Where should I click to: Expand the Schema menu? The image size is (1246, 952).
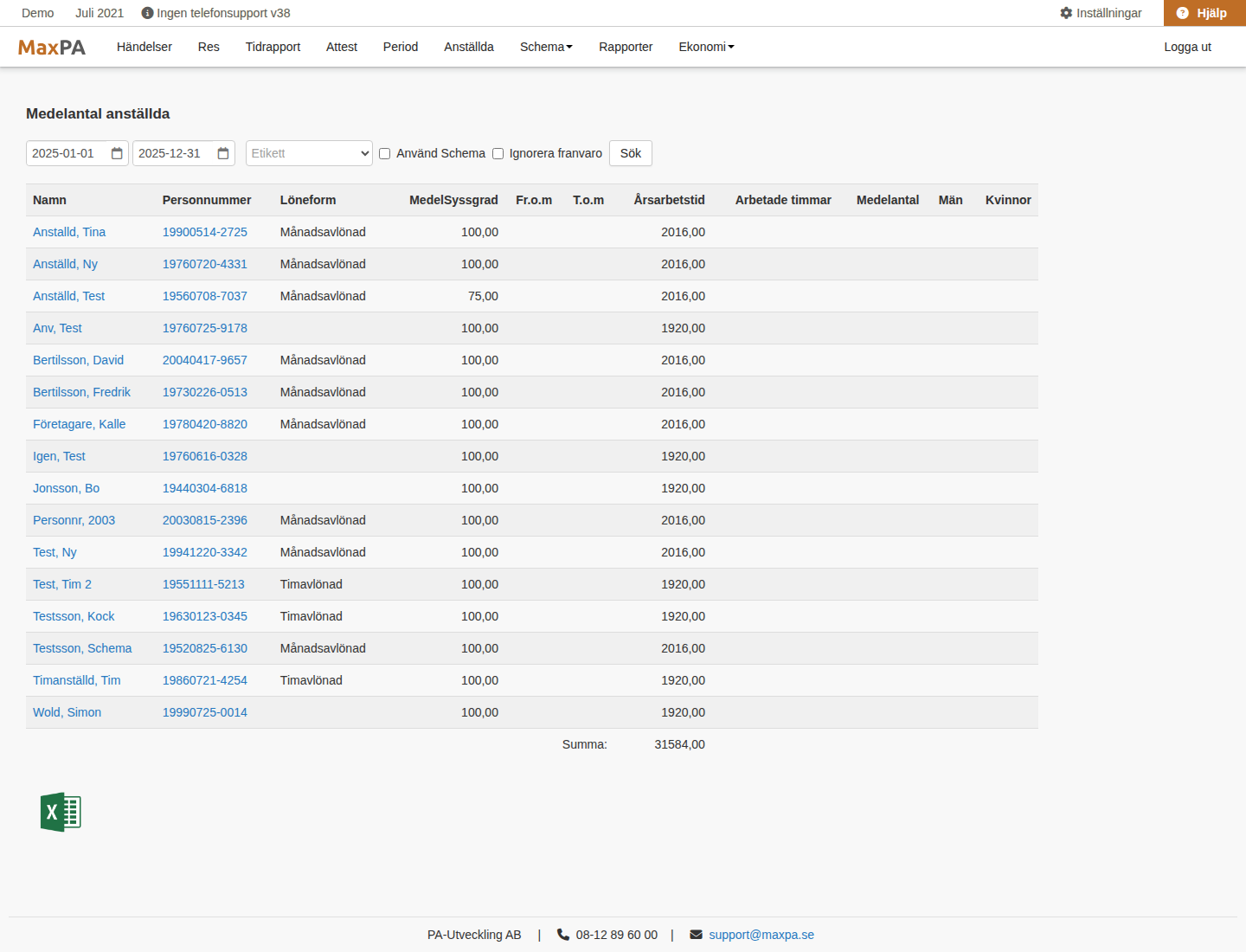[x=546, y=47]
